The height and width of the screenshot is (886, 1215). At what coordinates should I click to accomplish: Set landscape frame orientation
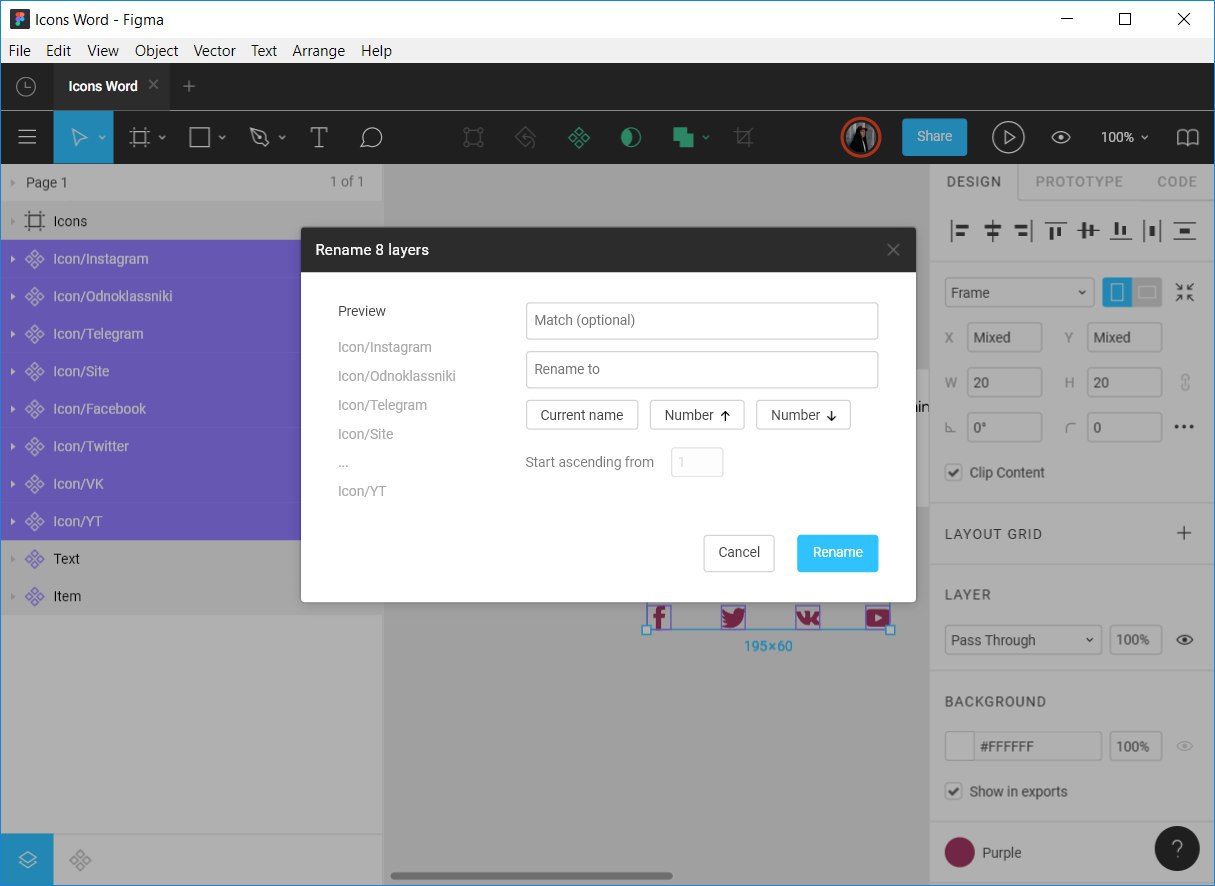click(1147, 292)
